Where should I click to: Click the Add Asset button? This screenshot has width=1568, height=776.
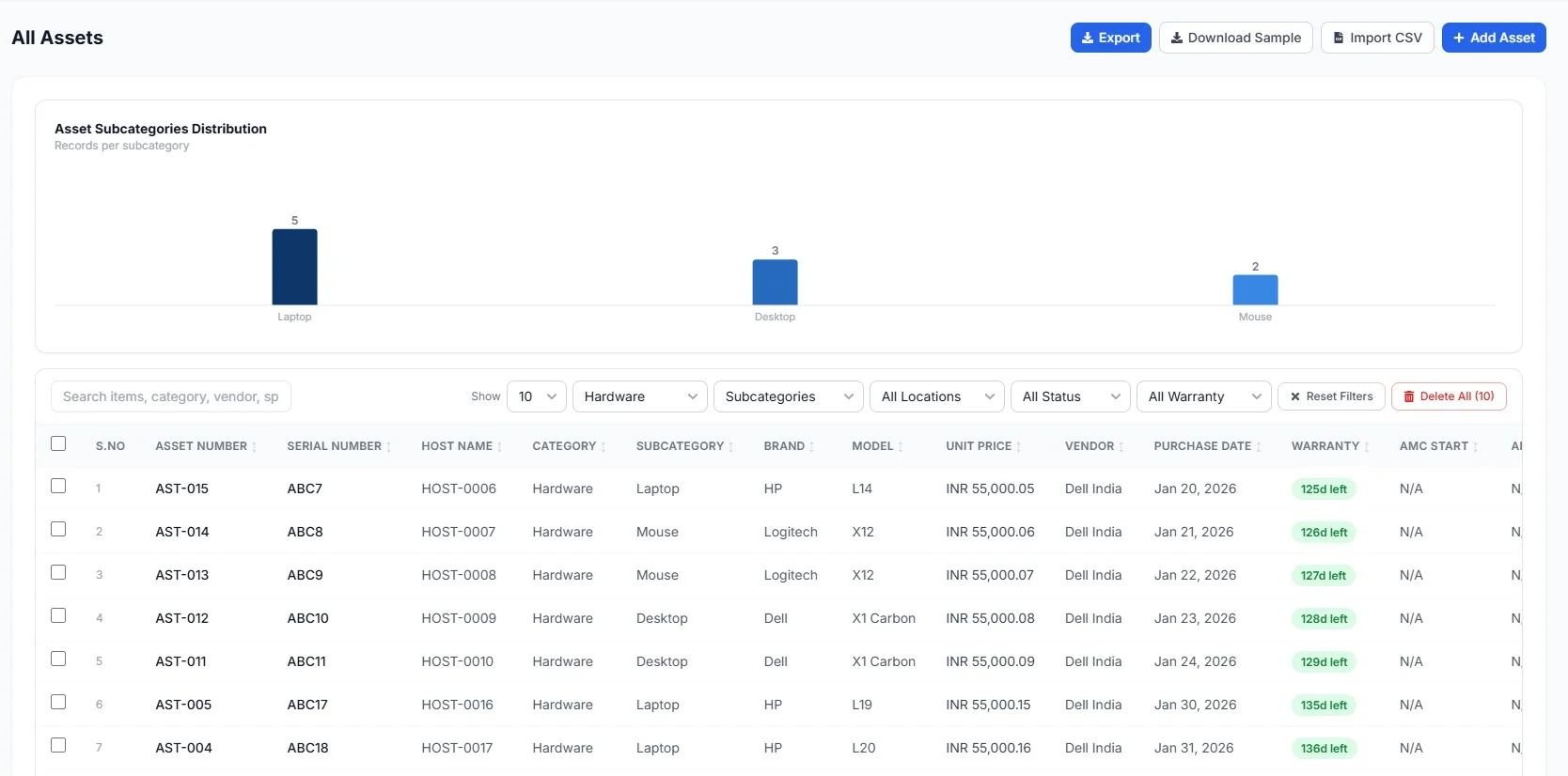pyautogui.click(x=1494, y=38)
